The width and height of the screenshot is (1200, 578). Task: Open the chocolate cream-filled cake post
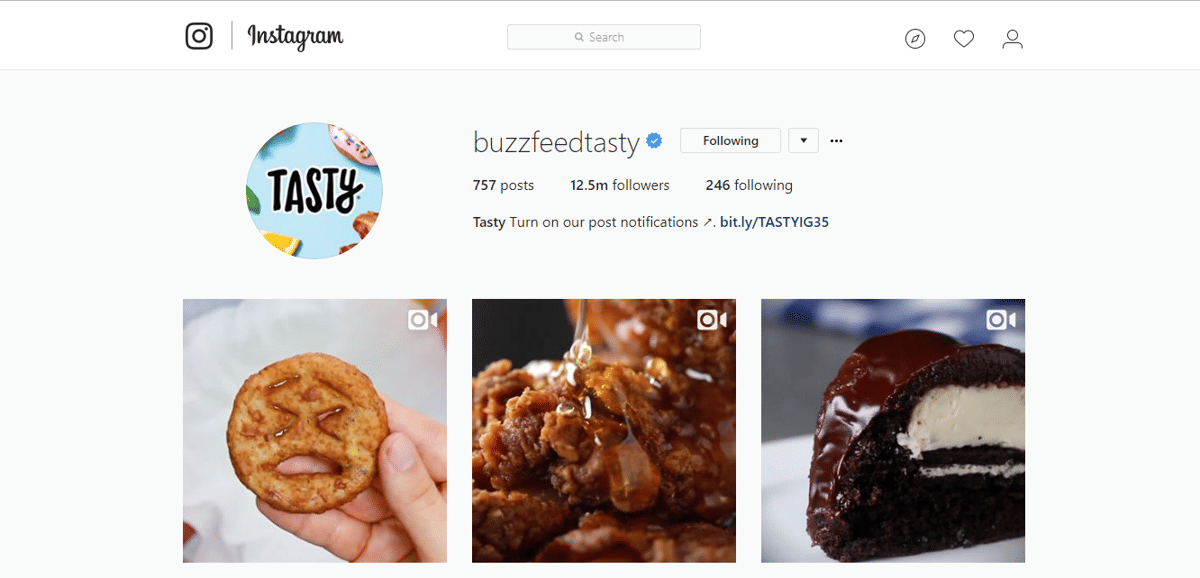(x=893, y=431)
